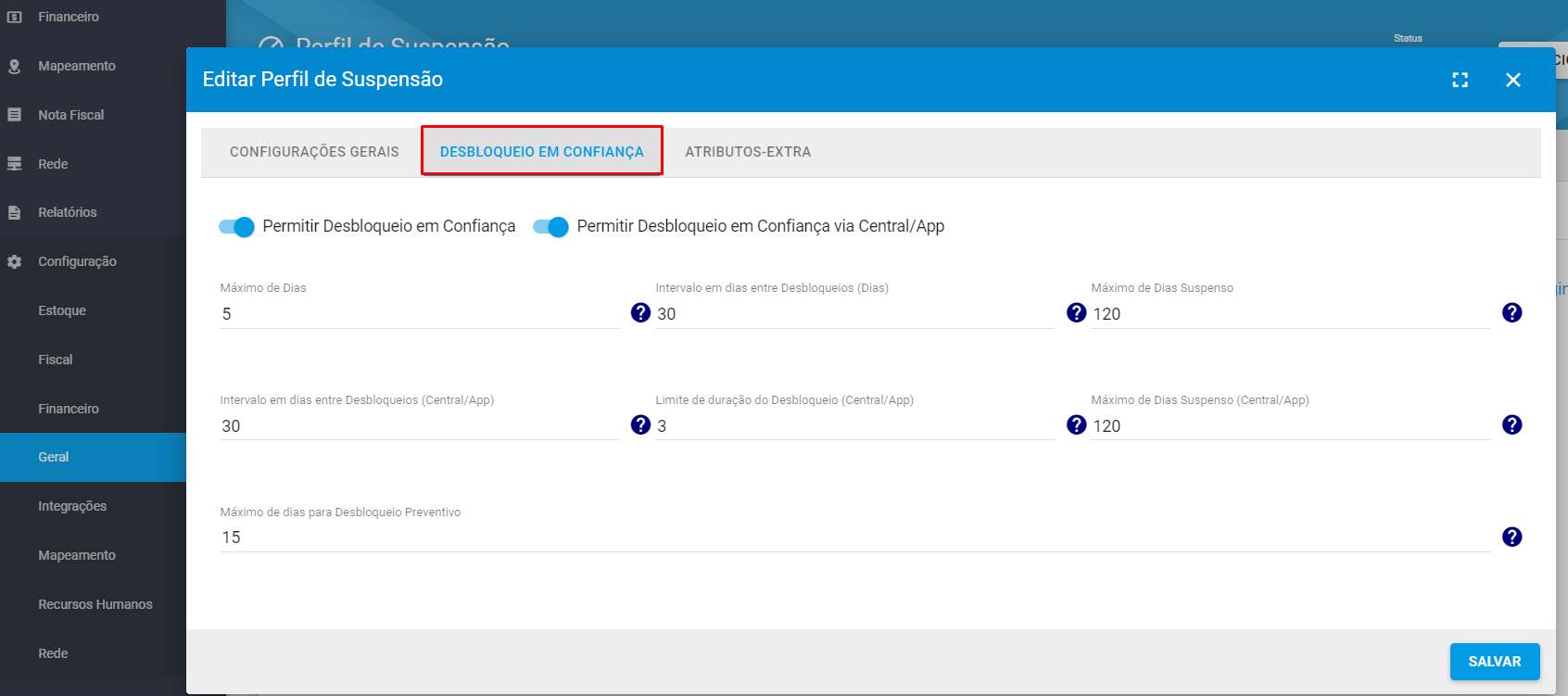Select the Desbloqueio em Confiança tab
Viewport: 1568px width, 696px height.
[542, 152]
